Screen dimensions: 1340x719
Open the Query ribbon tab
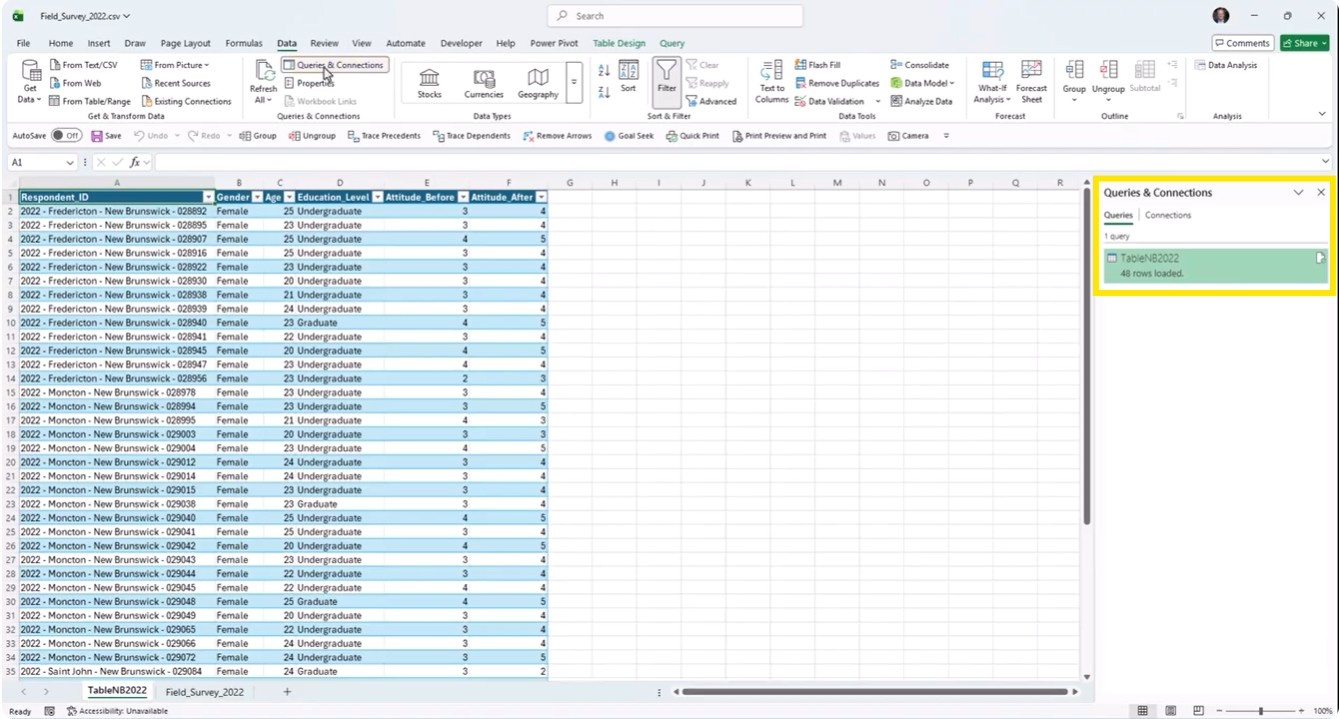(x=672, y=43)
